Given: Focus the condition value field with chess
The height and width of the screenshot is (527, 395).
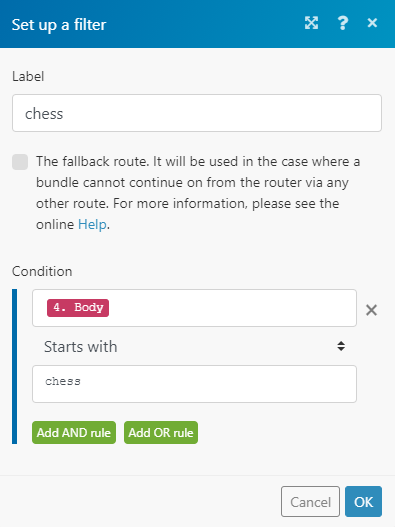Looking at the screenshot, I should [x=194, y=384].
